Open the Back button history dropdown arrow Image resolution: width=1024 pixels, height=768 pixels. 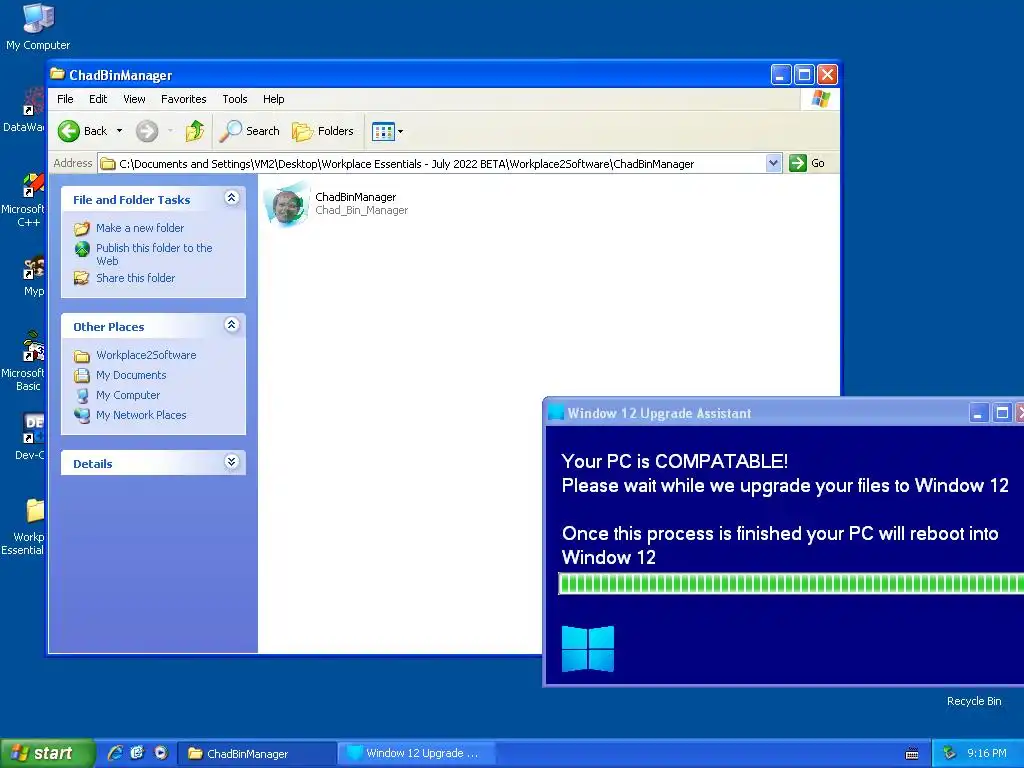point(120,131)
